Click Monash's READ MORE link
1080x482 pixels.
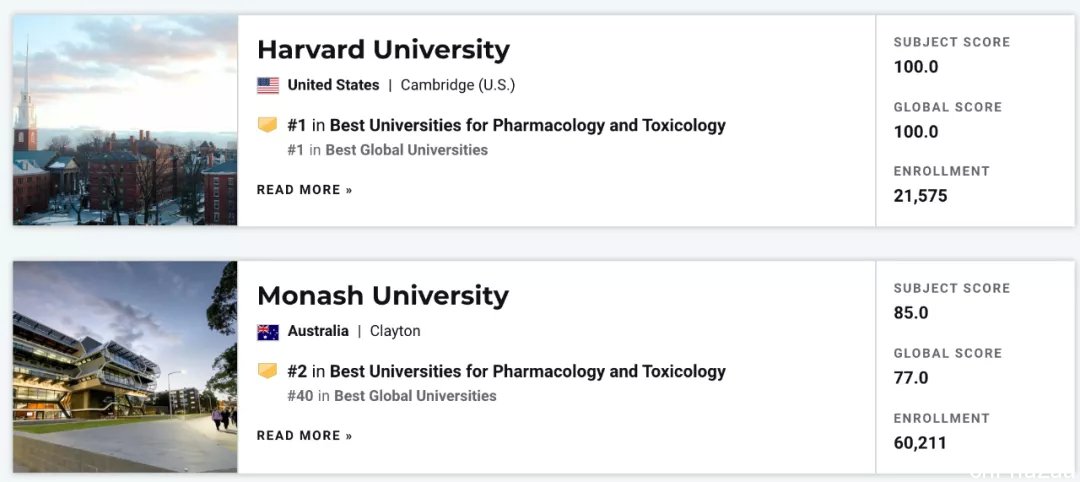click(304, 436)
